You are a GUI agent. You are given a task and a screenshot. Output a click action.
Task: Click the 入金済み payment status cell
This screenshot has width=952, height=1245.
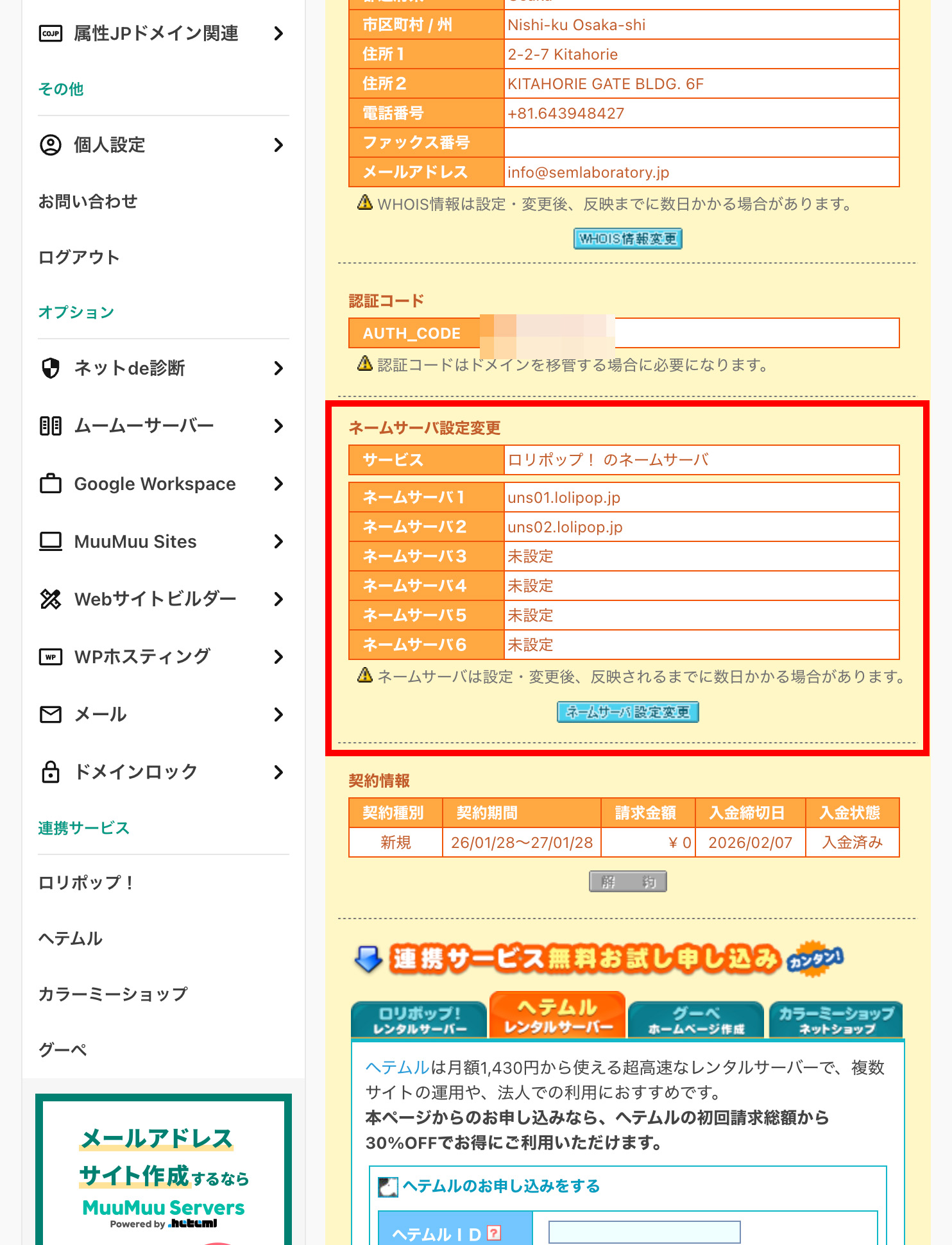[x=852, y=842]
